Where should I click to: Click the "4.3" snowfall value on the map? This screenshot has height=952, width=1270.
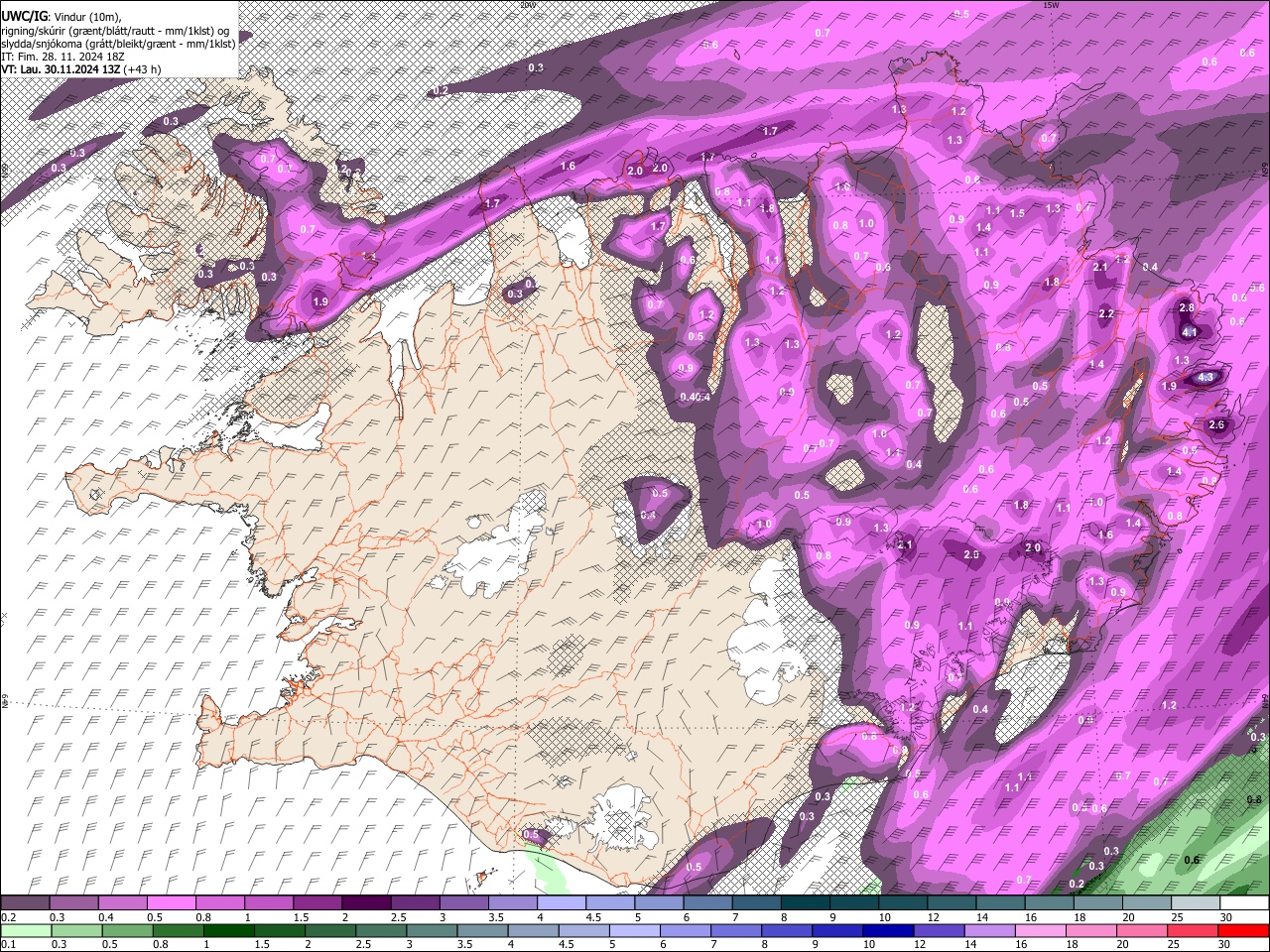point(1206,378)
